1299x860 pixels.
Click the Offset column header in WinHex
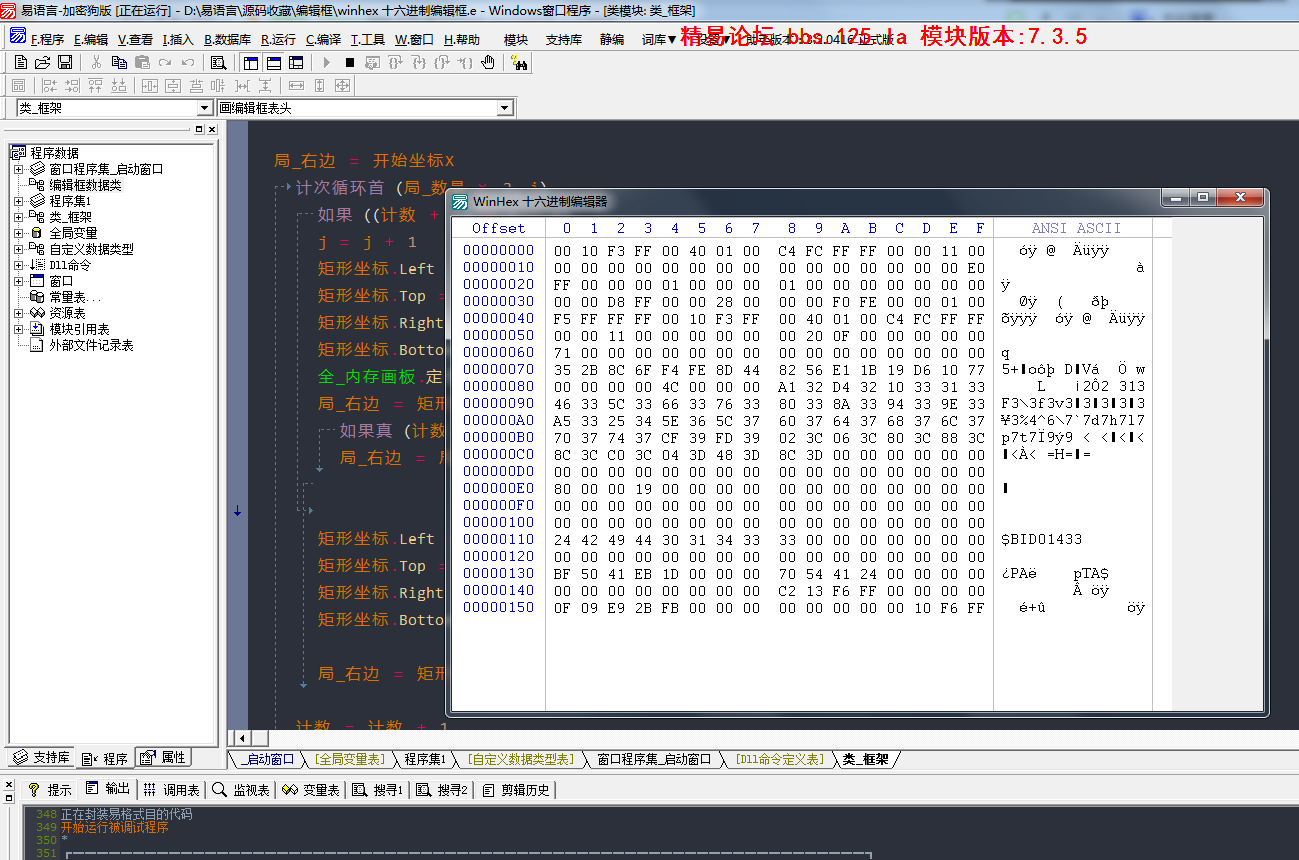499,228
